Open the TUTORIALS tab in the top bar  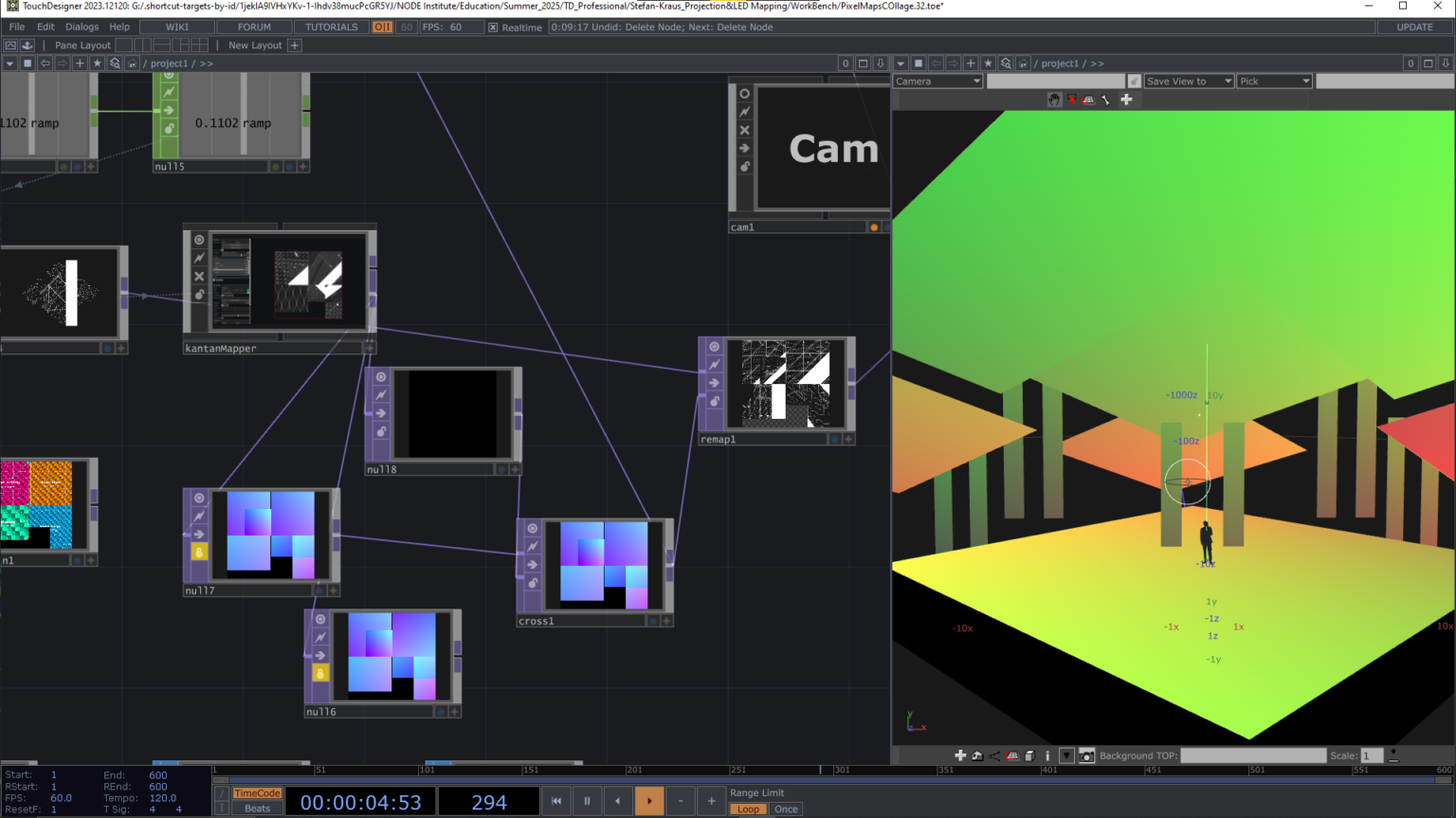331,27
